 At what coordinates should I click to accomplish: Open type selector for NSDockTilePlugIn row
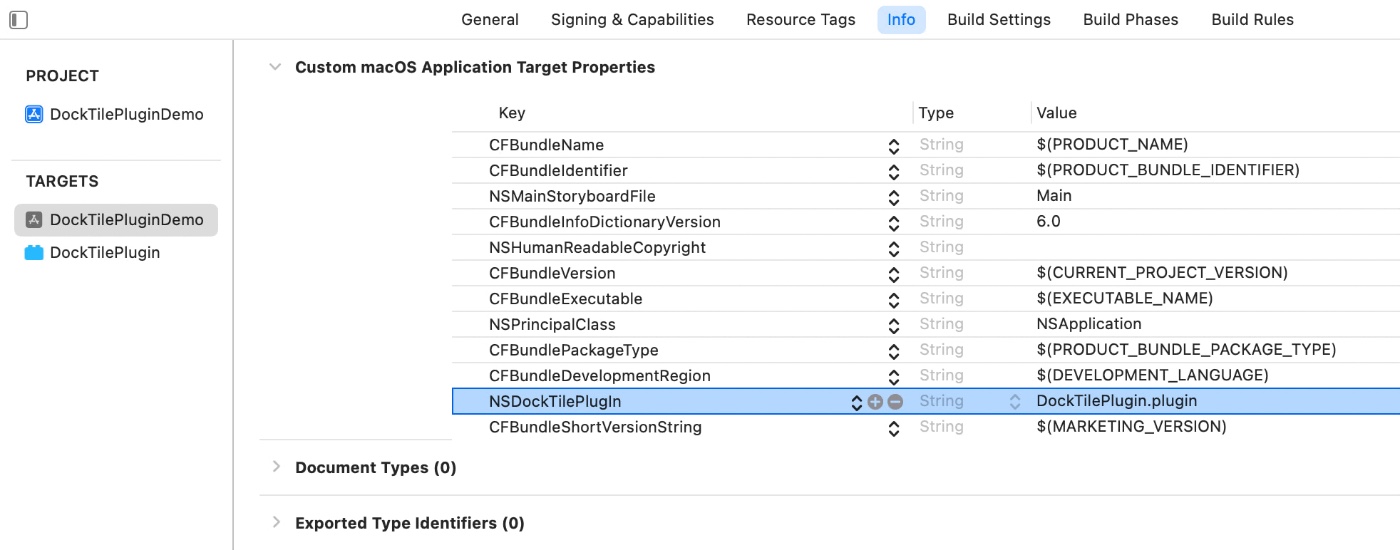pos(1015,401)
